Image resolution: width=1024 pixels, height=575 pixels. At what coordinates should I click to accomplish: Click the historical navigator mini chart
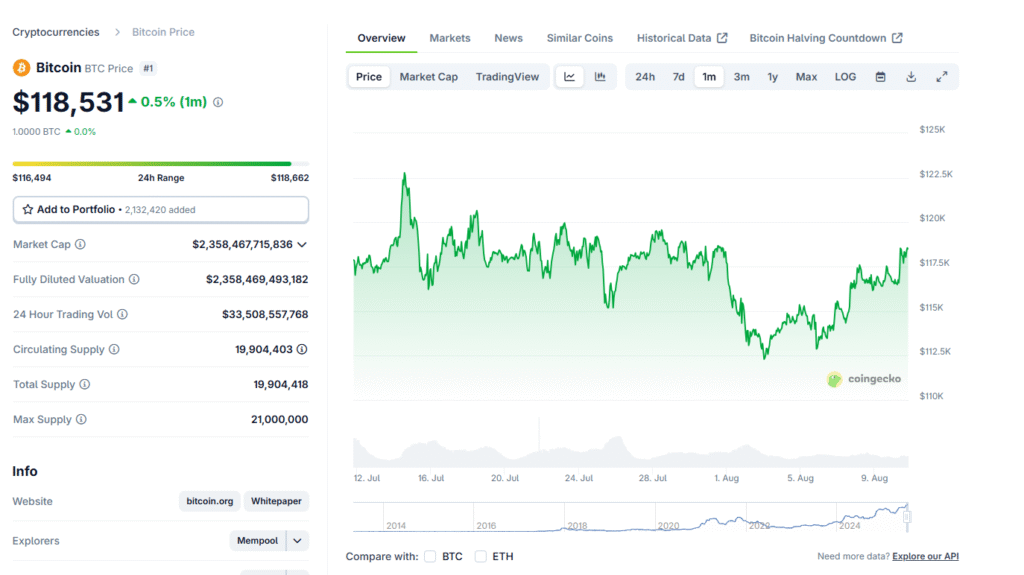[630, 517]
